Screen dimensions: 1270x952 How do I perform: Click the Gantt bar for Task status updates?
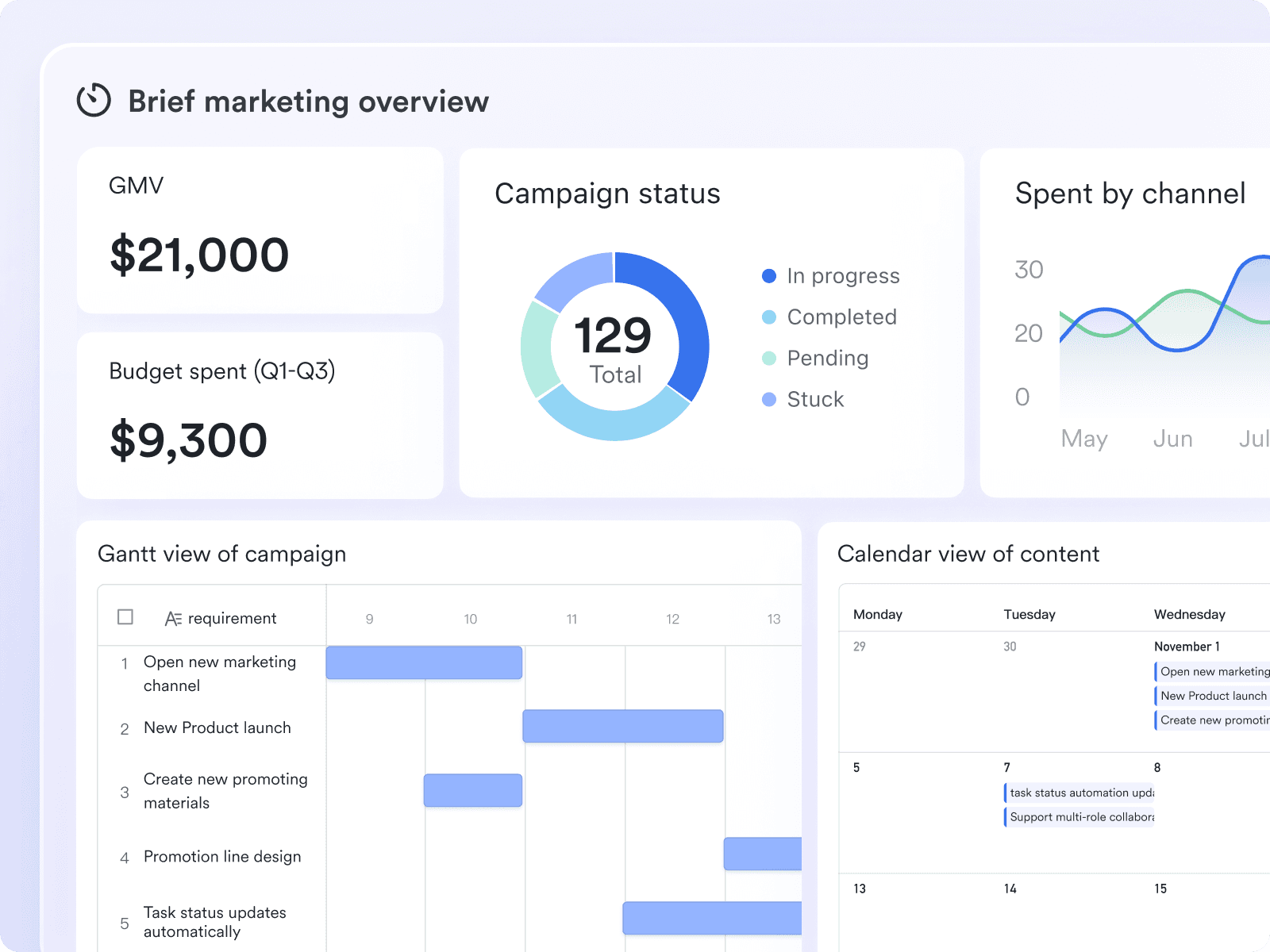tap(712, 918)
